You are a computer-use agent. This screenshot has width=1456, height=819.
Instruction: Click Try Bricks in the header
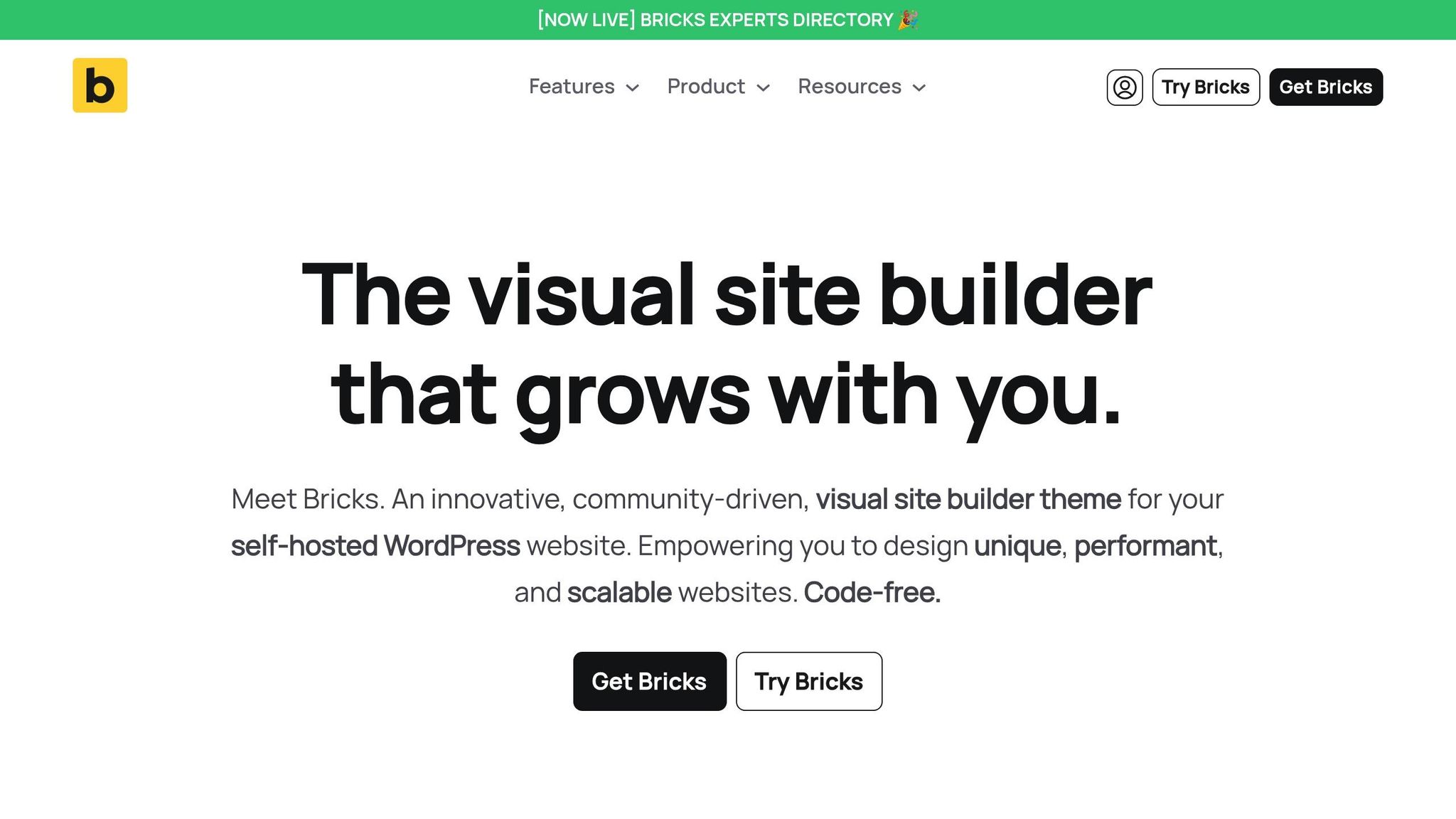(1206, 87)
